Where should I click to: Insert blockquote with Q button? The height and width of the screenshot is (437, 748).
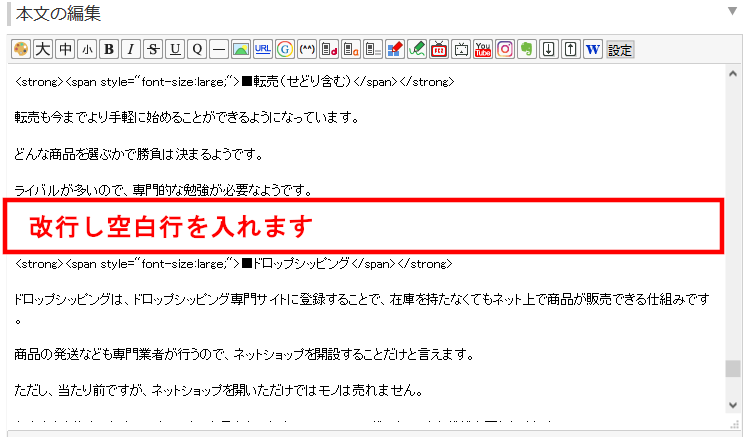click(197, 49)
